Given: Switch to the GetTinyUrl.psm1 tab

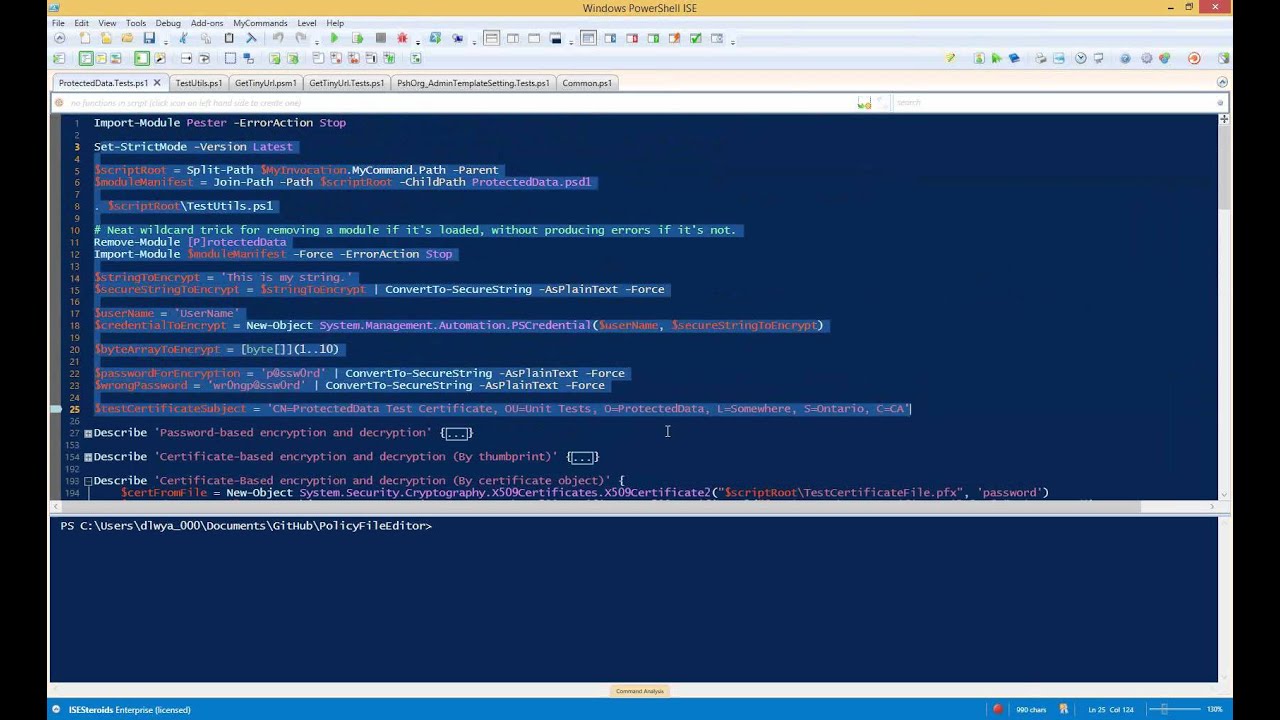Looking at the screenshot, I should pyautogui.click(x=265, y=83).
